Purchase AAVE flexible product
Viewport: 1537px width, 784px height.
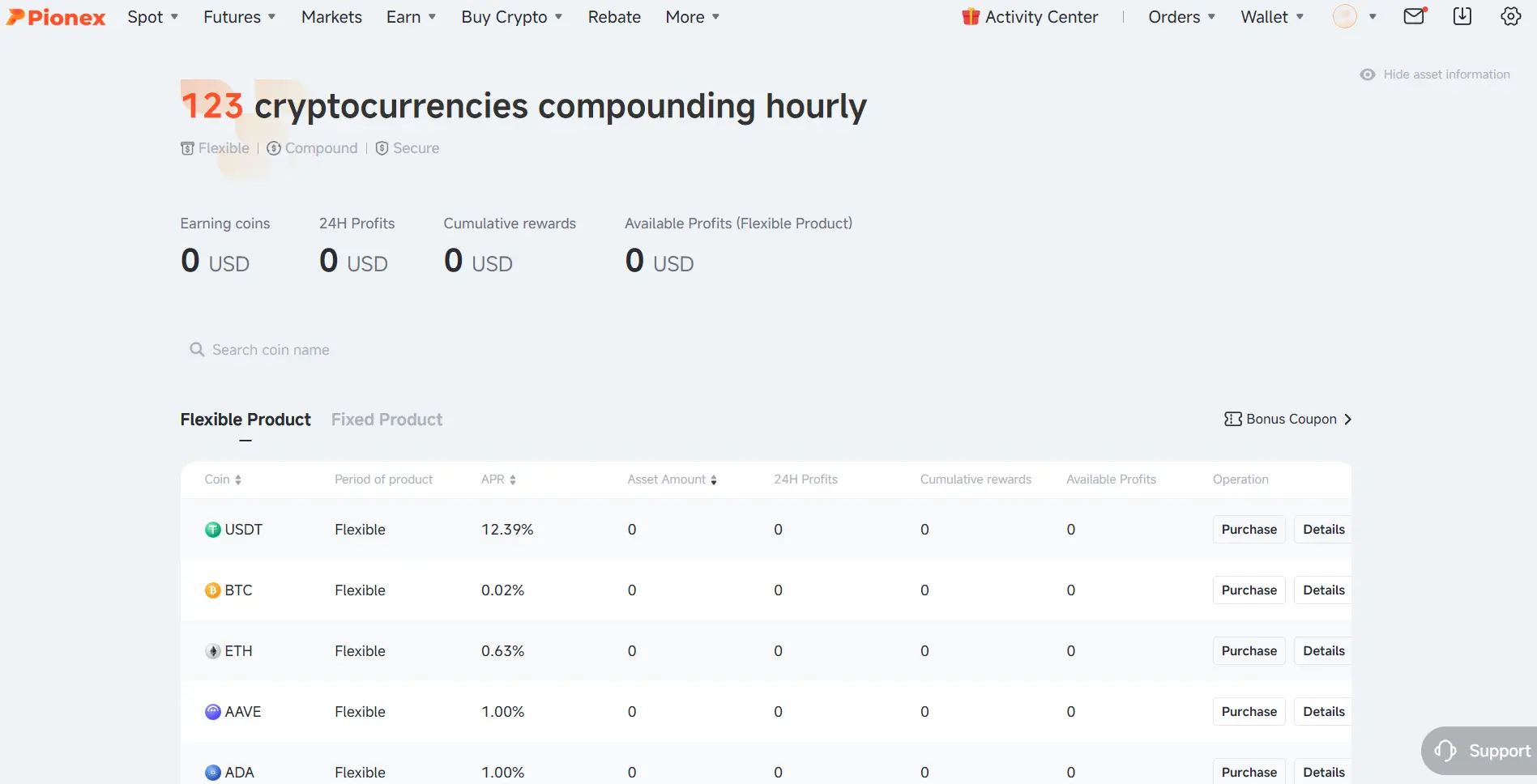[x=1249, y=712]
